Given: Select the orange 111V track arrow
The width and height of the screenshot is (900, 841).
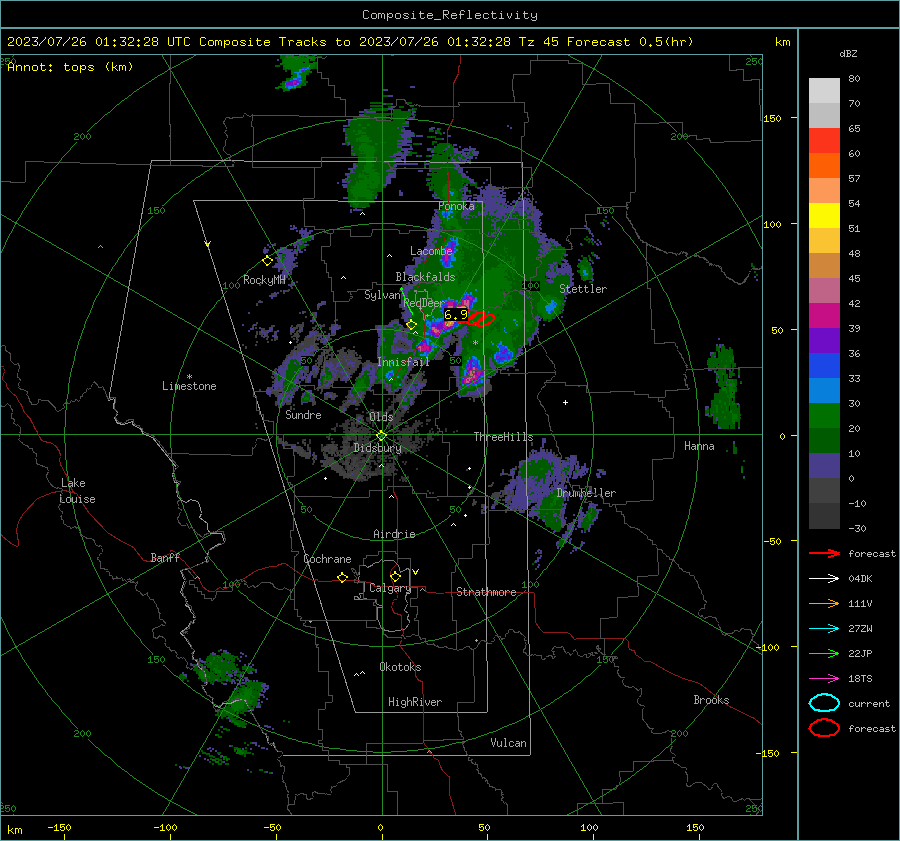Looking at the screenshot, I should [x=824, y=603].
